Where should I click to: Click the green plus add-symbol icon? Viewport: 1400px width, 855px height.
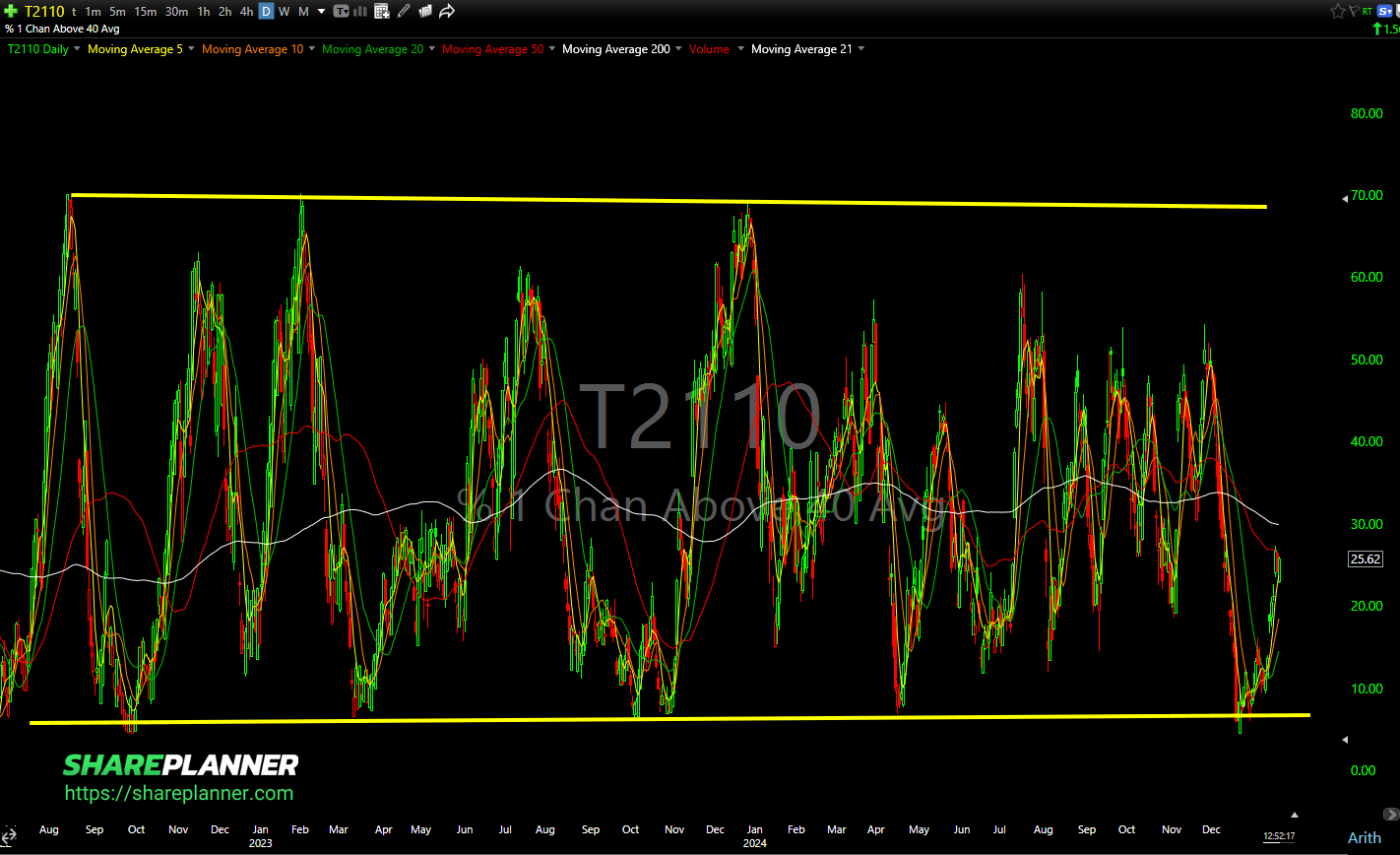click(11, 12)
